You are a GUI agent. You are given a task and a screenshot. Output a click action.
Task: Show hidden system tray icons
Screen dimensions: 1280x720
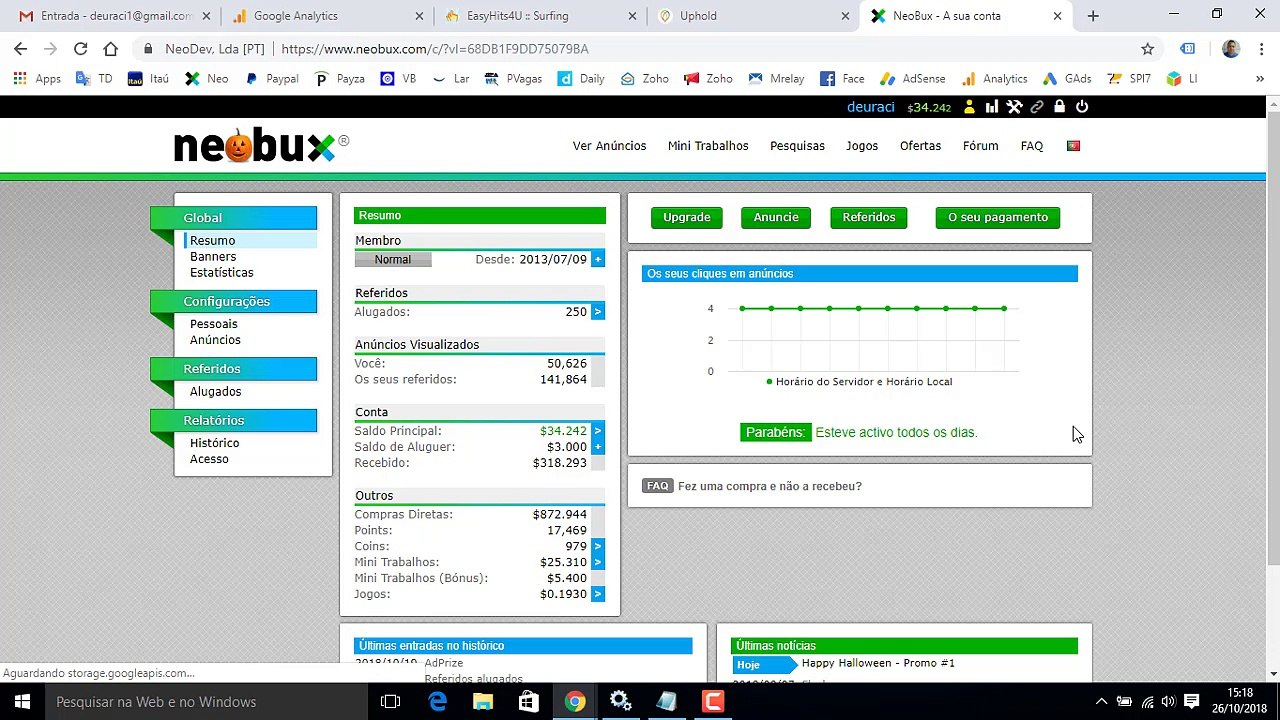click(x=1101, y=702)
